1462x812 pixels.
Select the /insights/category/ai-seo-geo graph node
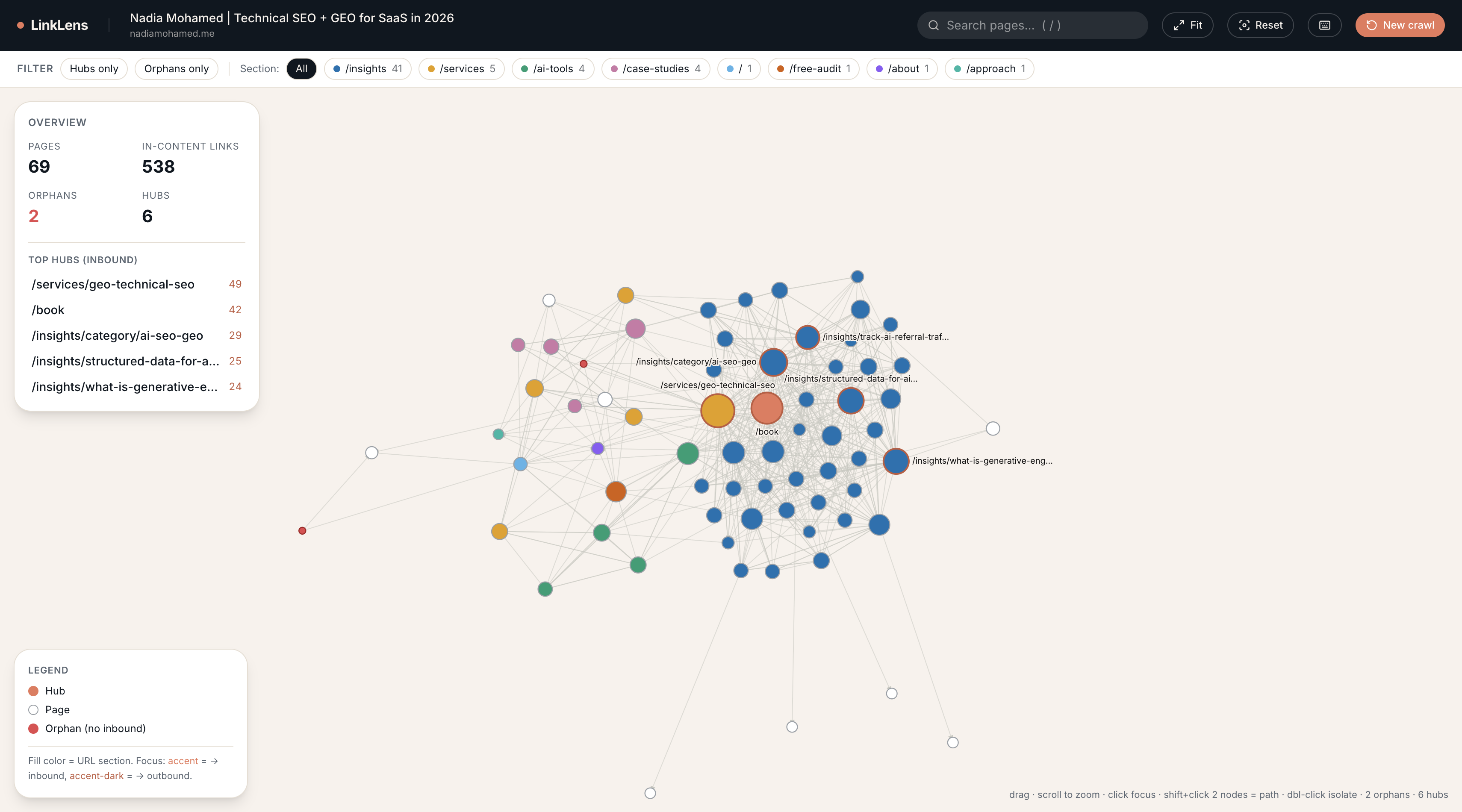[x=773, y=362]
